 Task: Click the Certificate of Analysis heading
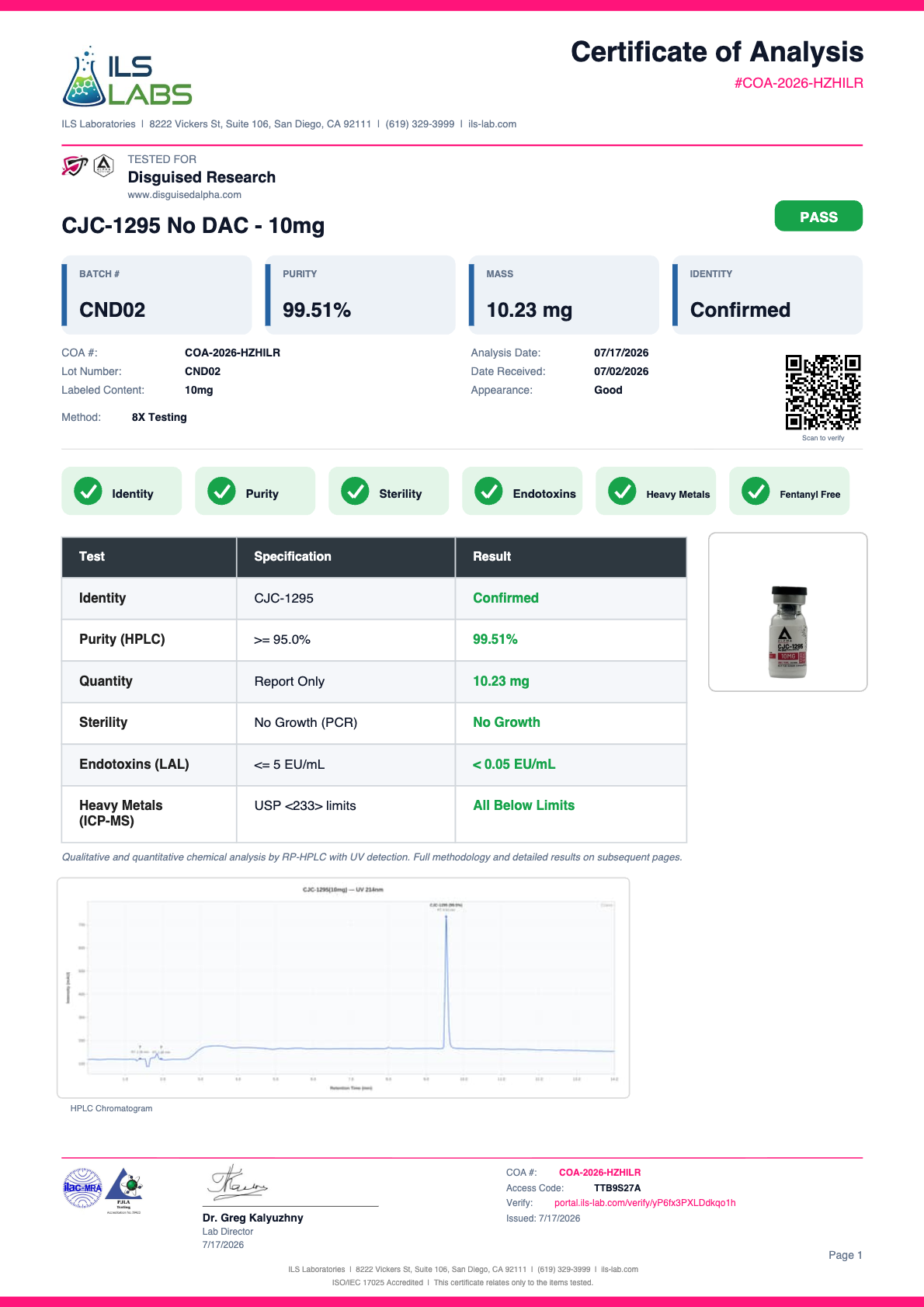coord(717,52)
